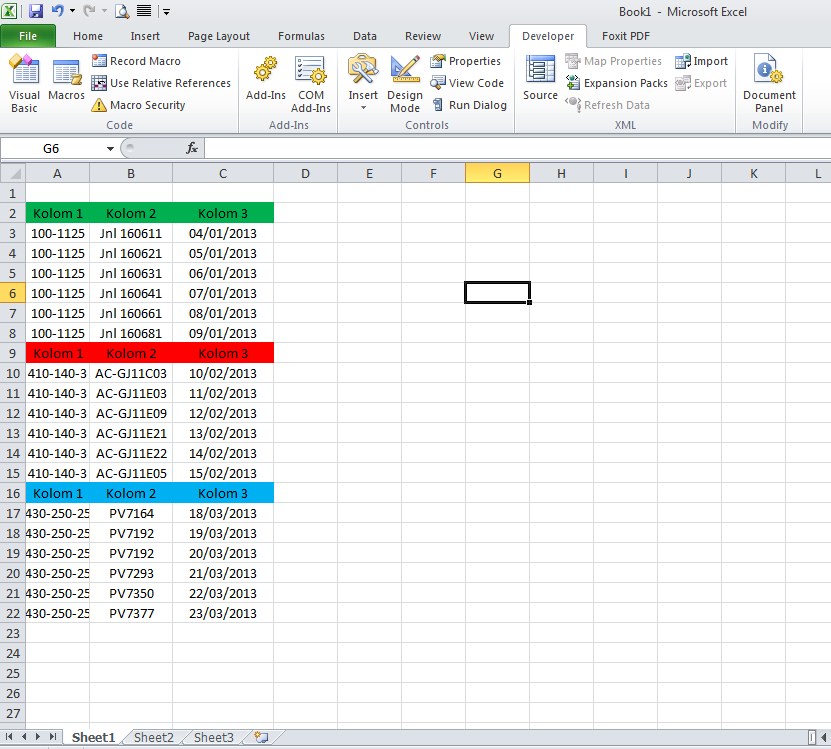Click the Import XML button

(702, 61)
